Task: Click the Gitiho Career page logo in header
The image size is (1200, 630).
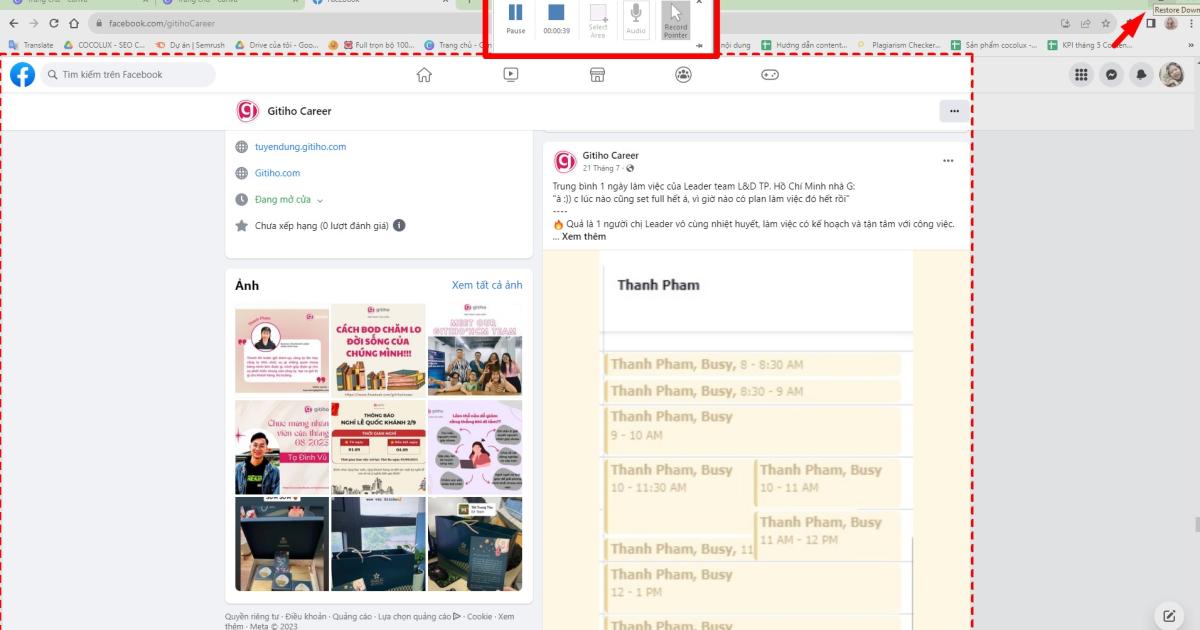Action: click(x=247, y=111)
